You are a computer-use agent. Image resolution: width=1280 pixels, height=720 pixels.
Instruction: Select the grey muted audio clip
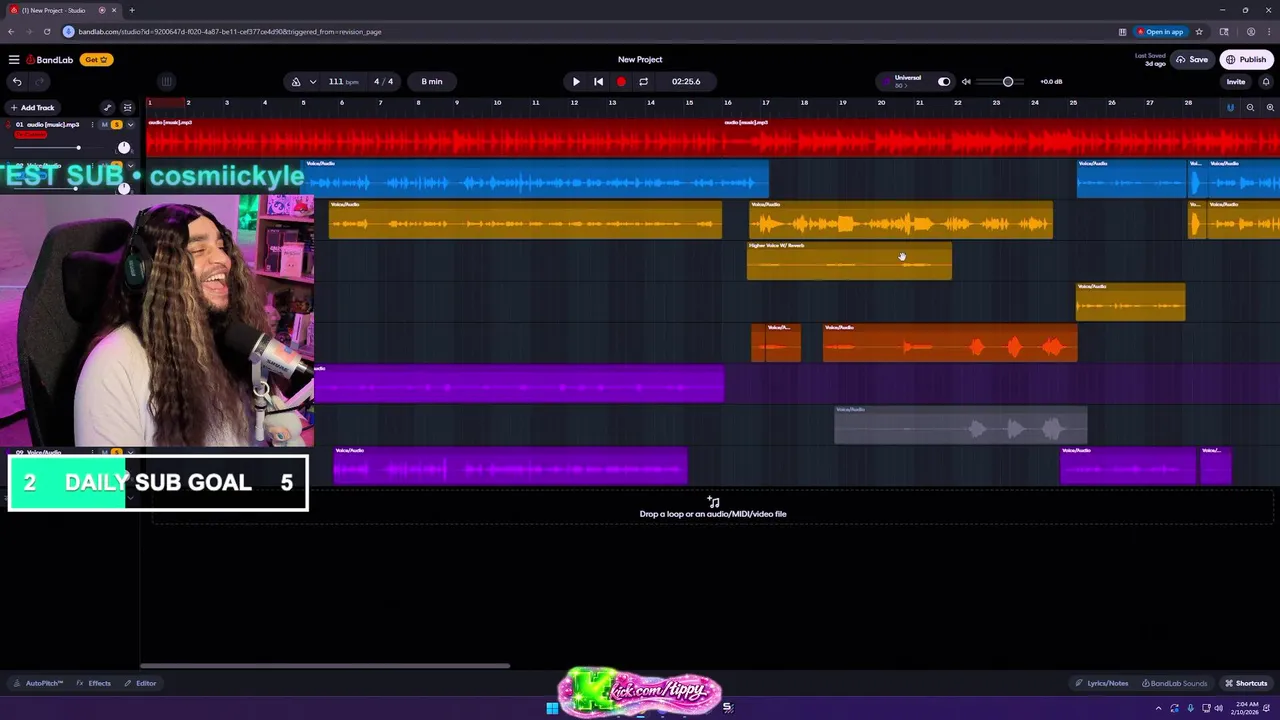click(961, 425)
